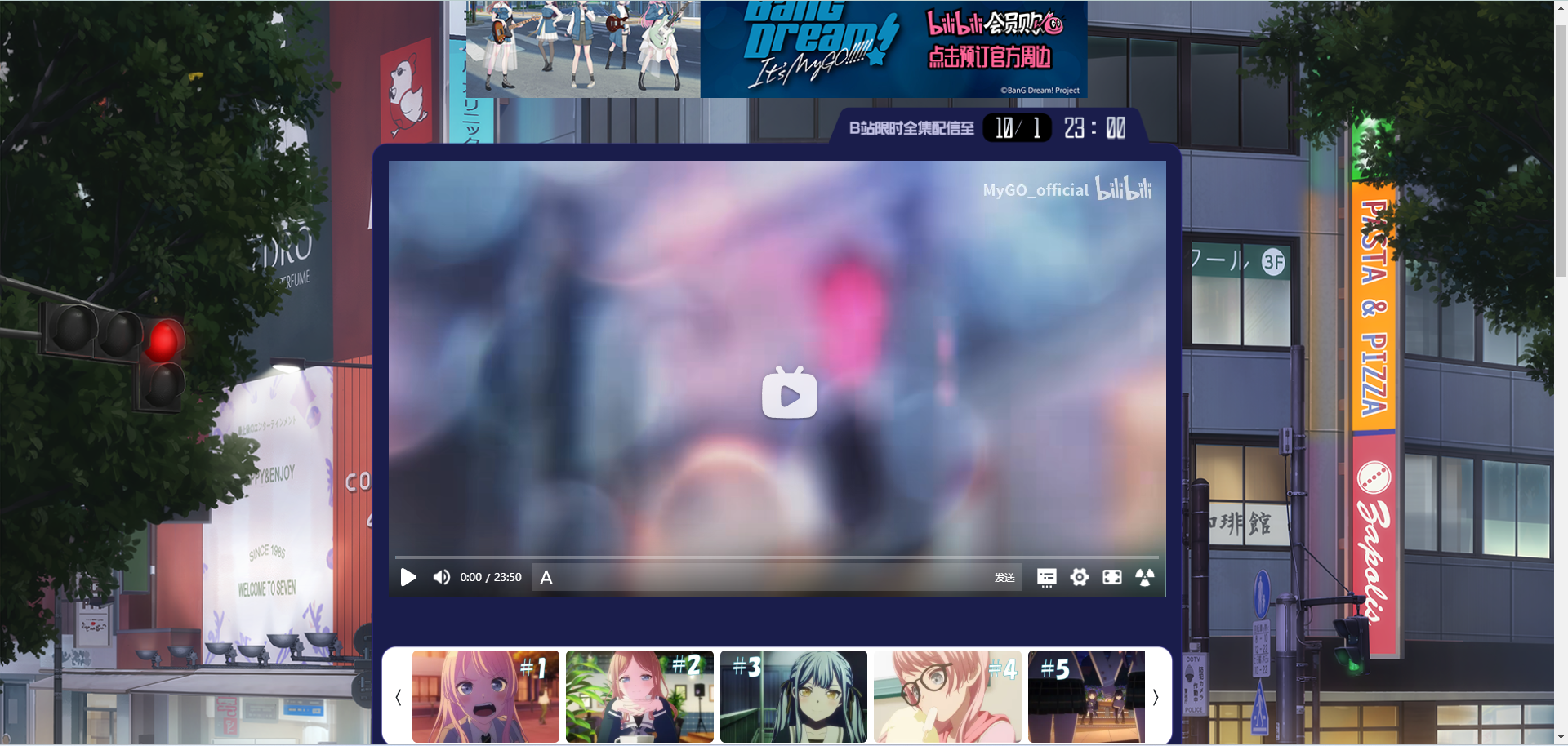Click the B站限时全集配信至 countdown label
Screen dimensions: 1568x746
[x=911, y=128]
